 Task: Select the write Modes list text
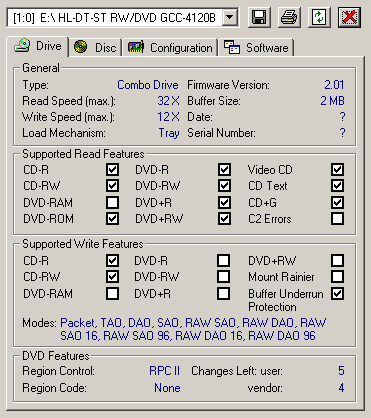coord(193,329)
